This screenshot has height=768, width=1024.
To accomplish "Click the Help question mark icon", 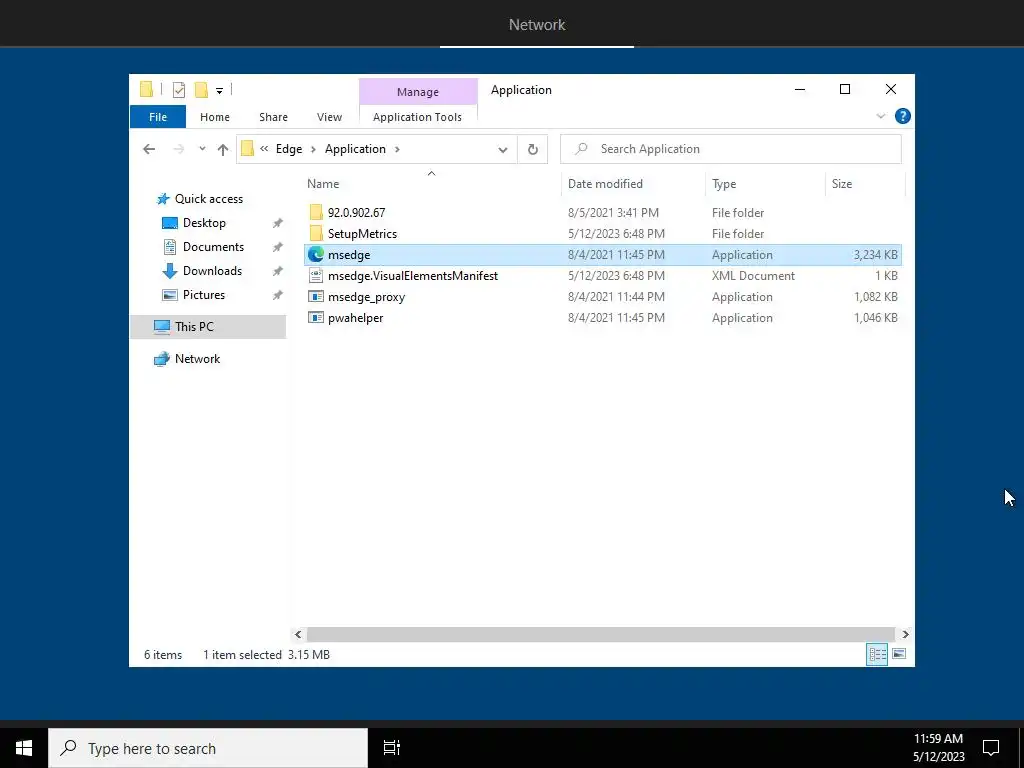I will (903, 116).
